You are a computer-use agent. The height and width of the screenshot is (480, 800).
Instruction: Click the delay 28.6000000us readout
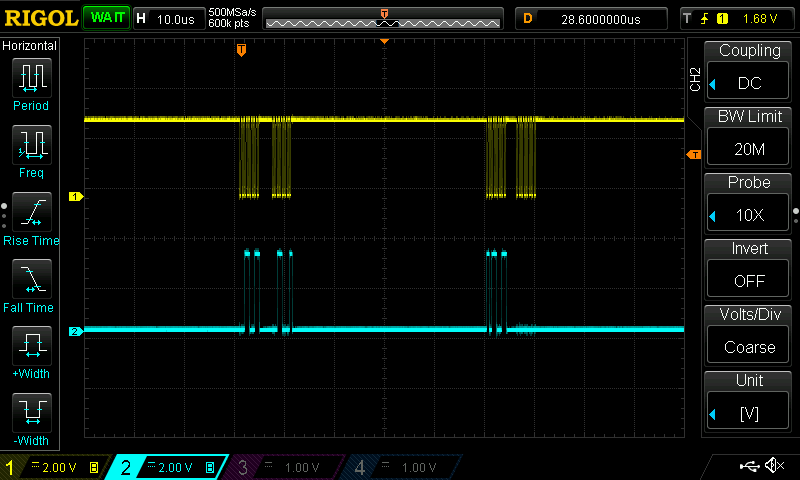[x=601, y=19]
